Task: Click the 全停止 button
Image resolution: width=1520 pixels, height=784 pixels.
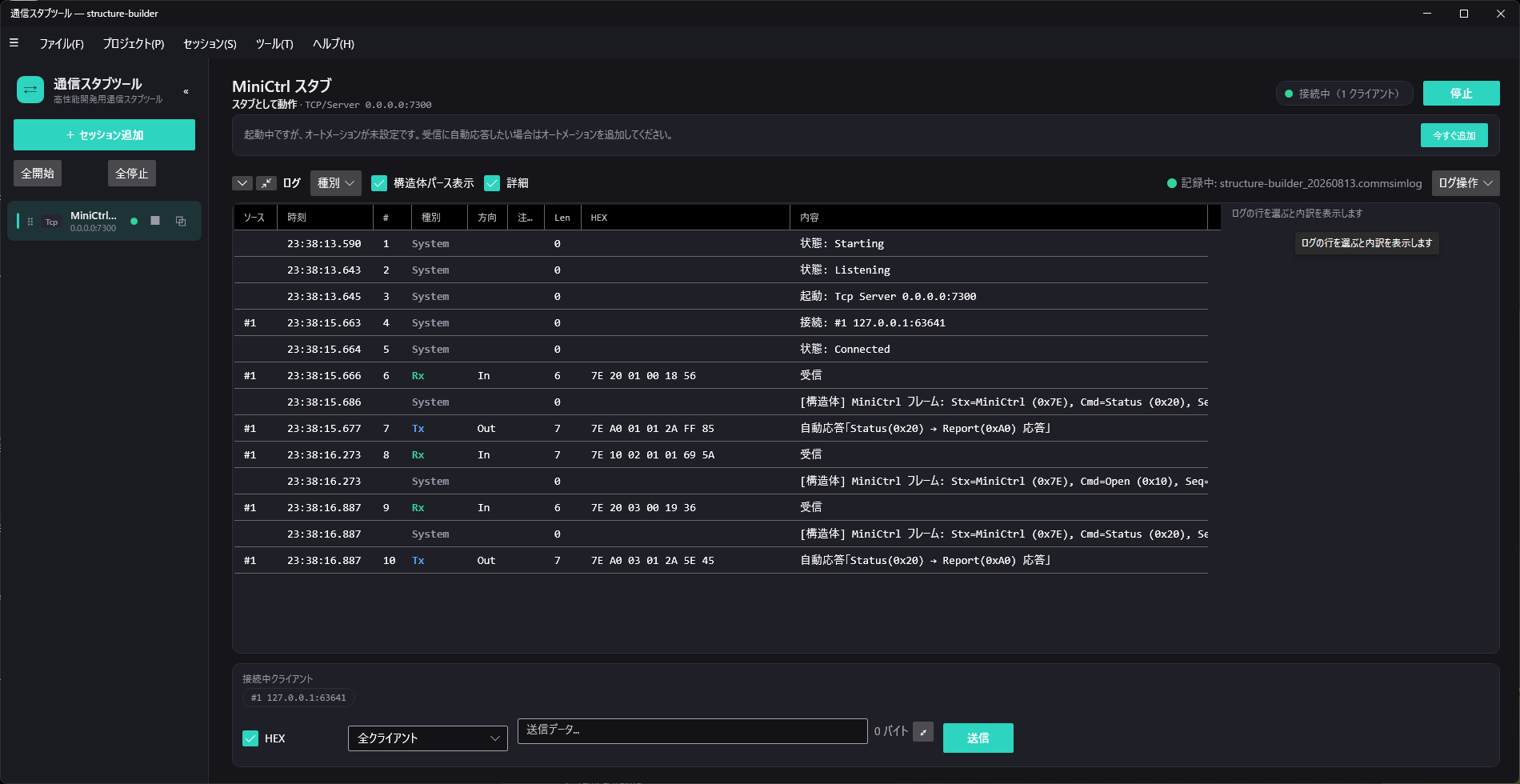Action: pos(132,173)
